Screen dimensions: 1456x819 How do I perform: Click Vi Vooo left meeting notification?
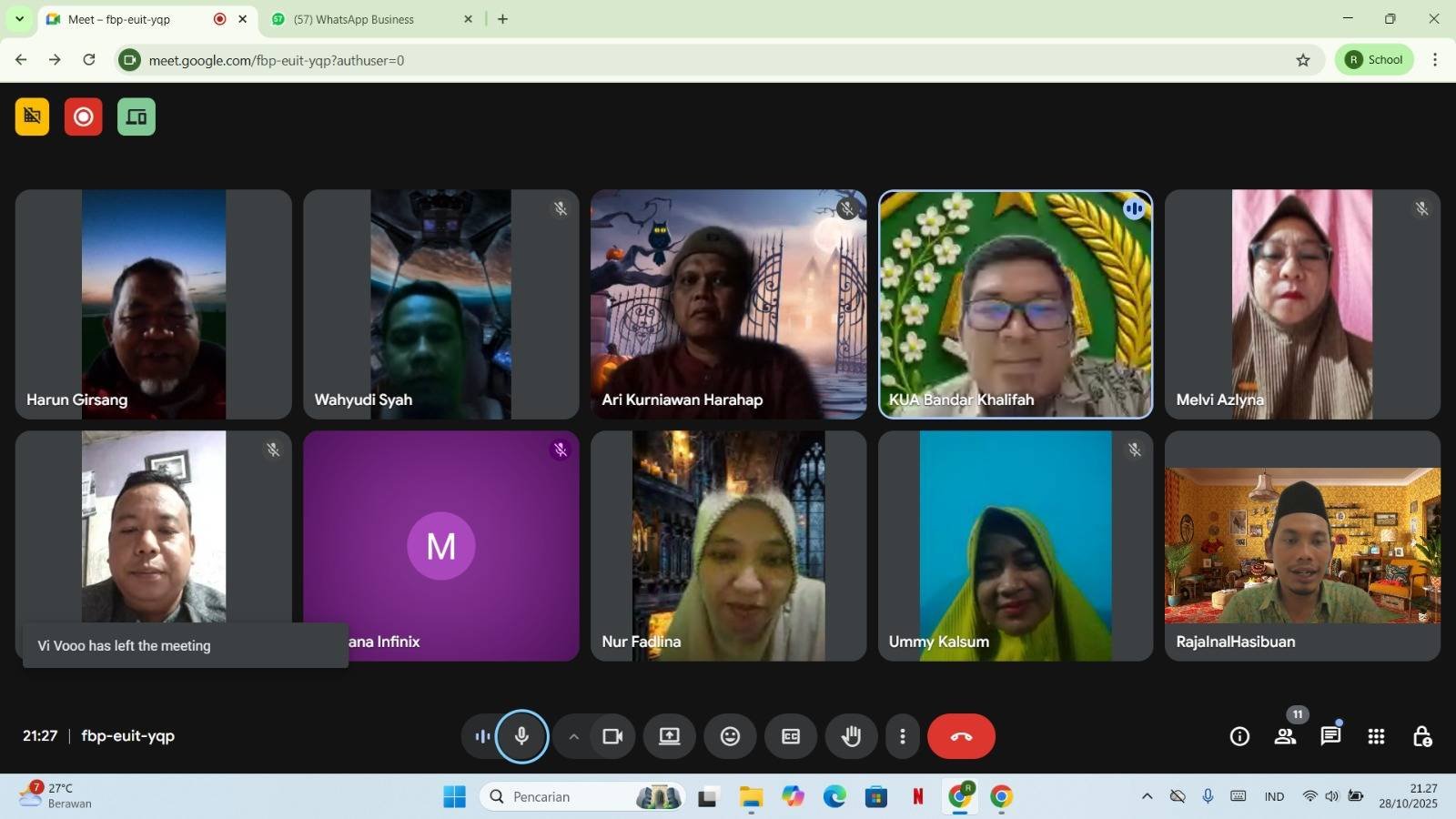click(186, 645)
